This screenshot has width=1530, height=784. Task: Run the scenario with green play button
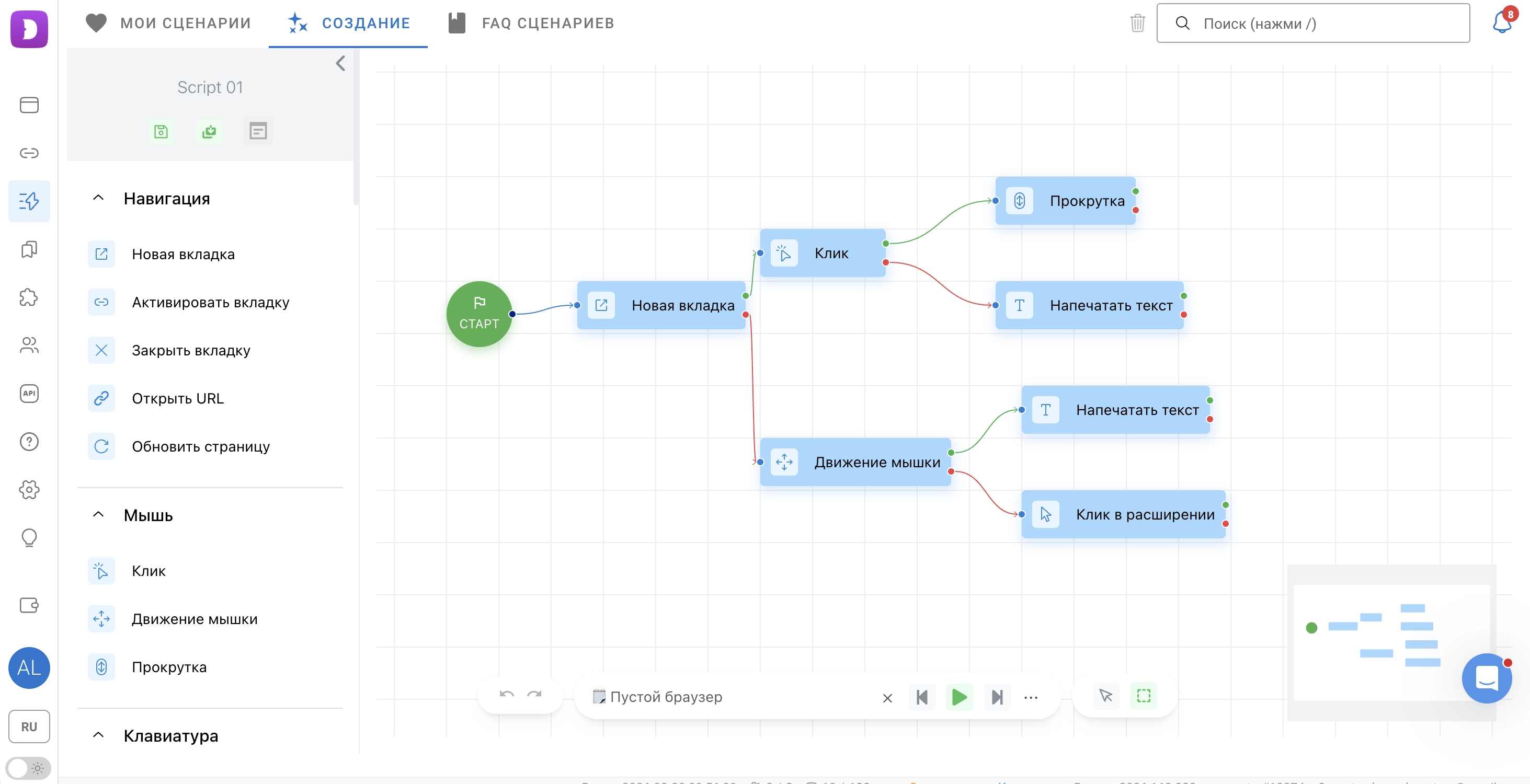[x=959, y=697]
